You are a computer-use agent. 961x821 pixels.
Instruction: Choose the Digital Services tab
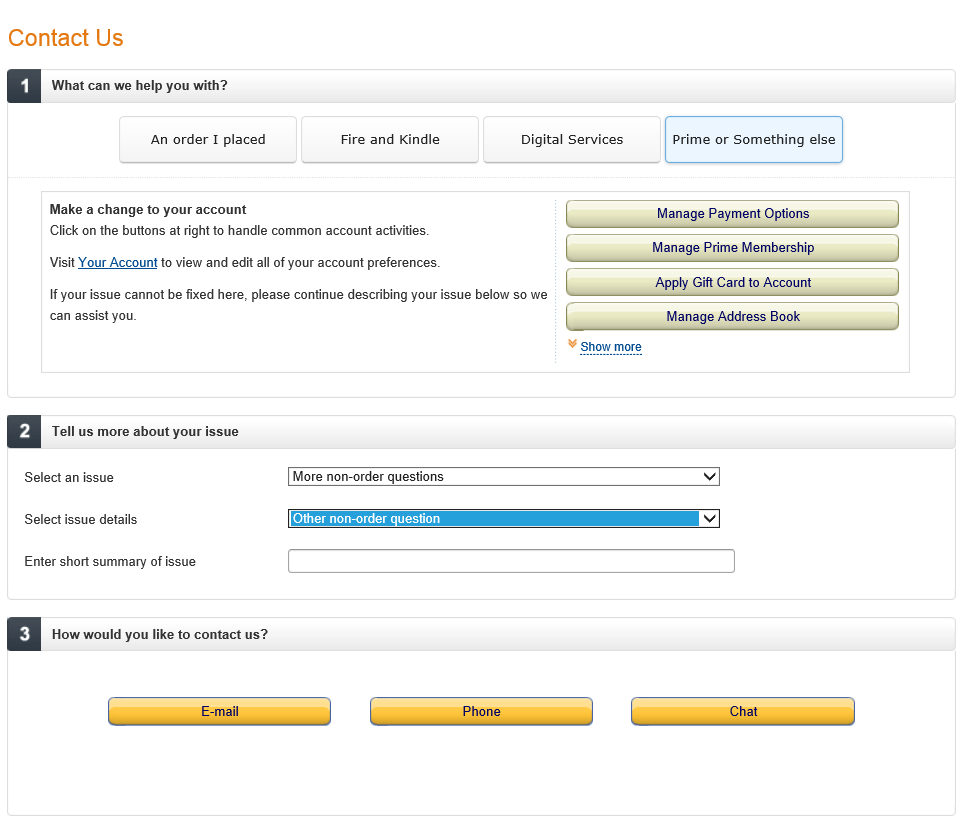[x=572, y=140]
